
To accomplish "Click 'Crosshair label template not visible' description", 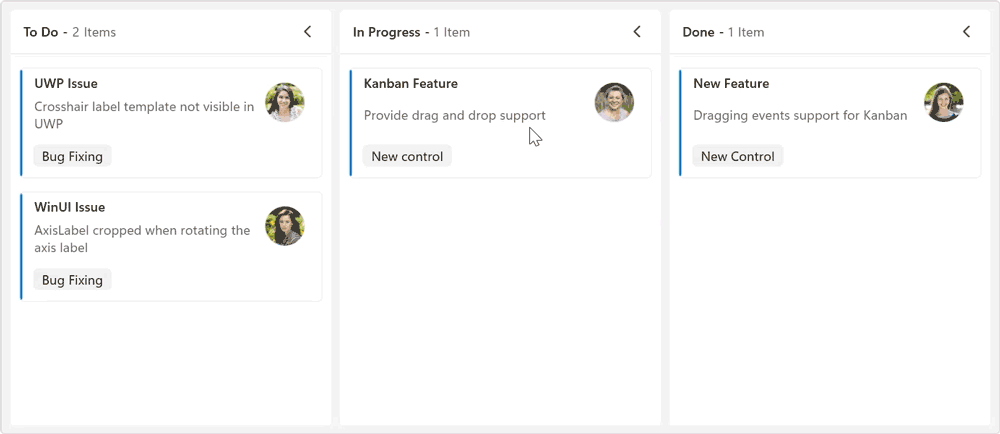I will [144, 115].
